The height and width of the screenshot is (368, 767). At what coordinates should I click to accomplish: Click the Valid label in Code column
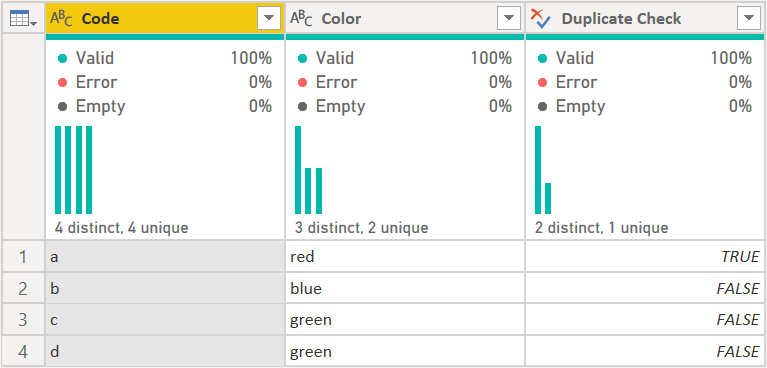[x=94, y=58]
